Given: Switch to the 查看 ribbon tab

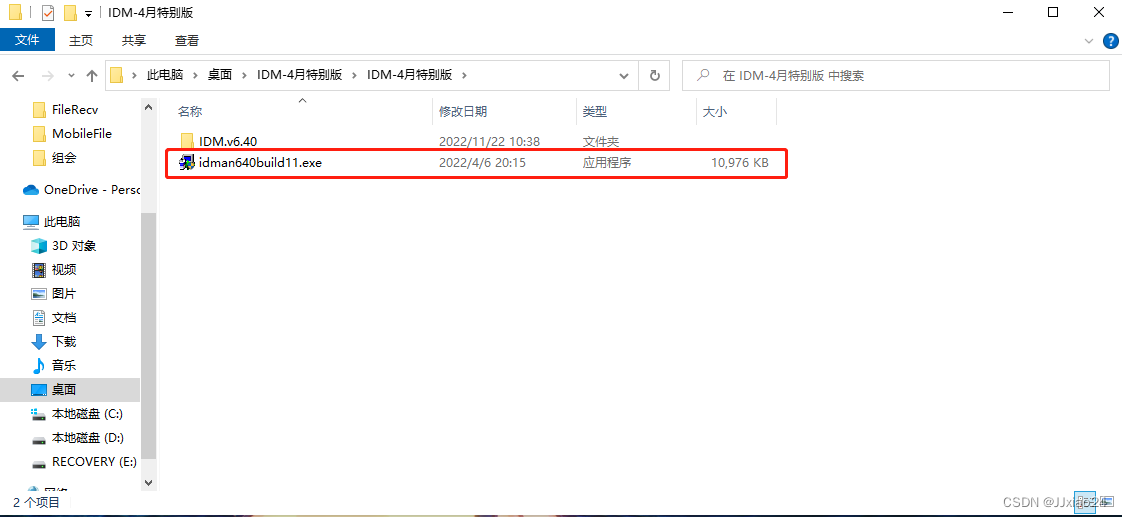Looking at the screenshot, I should coord(187,41).
